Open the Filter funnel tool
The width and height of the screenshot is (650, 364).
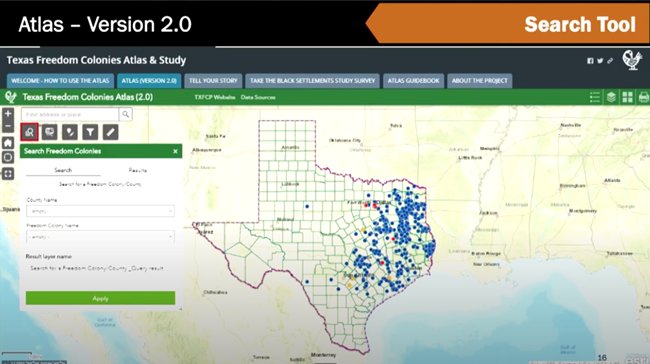[x=90, y=132]
